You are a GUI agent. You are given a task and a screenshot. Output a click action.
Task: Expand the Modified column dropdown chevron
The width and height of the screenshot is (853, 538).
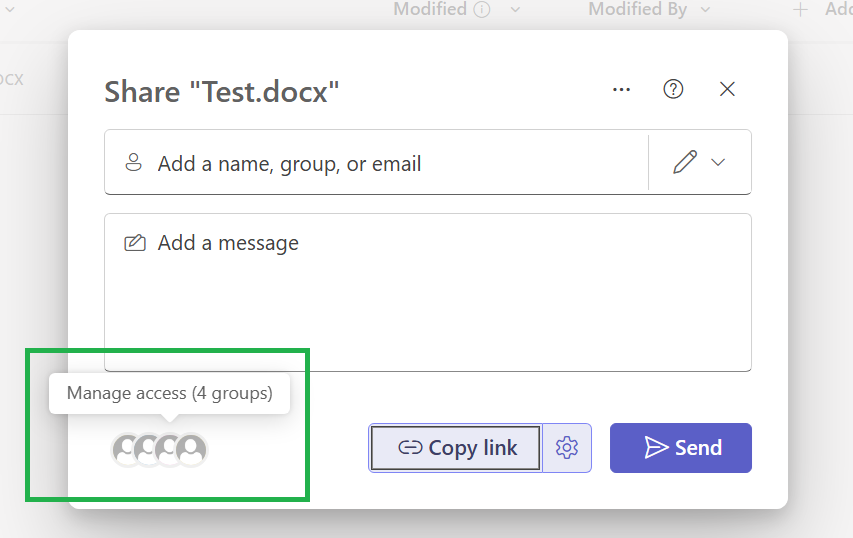[x=515, y=9]
